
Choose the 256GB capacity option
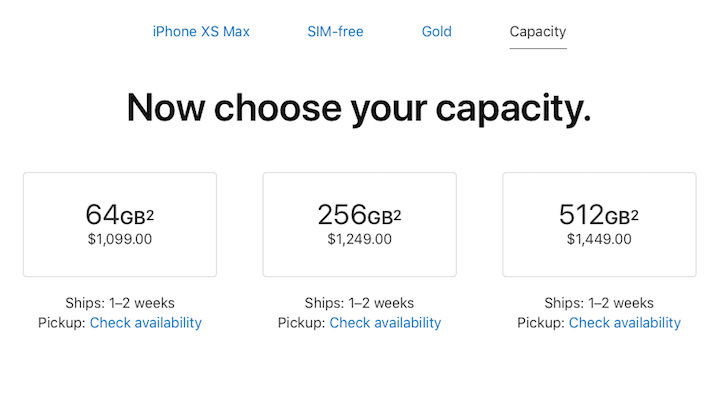tap(359, 224)
